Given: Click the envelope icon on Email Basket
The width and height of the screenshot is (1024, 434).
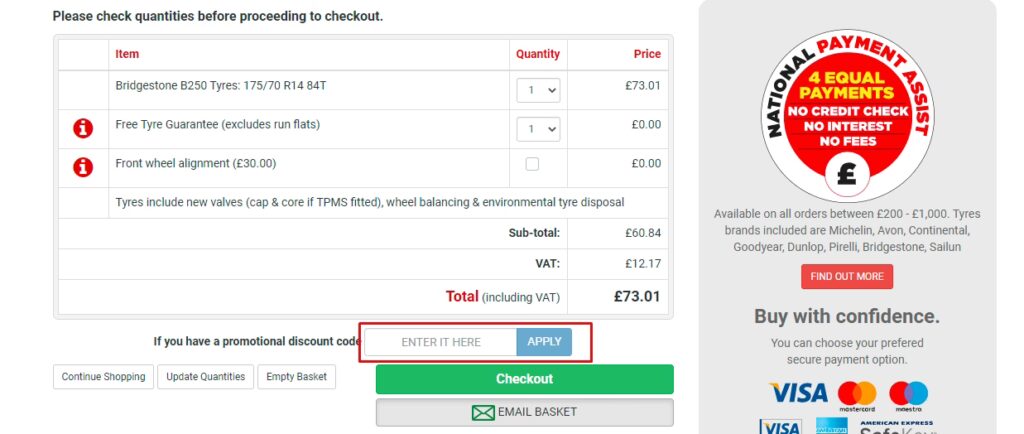Looking at the screenshot, I should [x=483, y=412].
